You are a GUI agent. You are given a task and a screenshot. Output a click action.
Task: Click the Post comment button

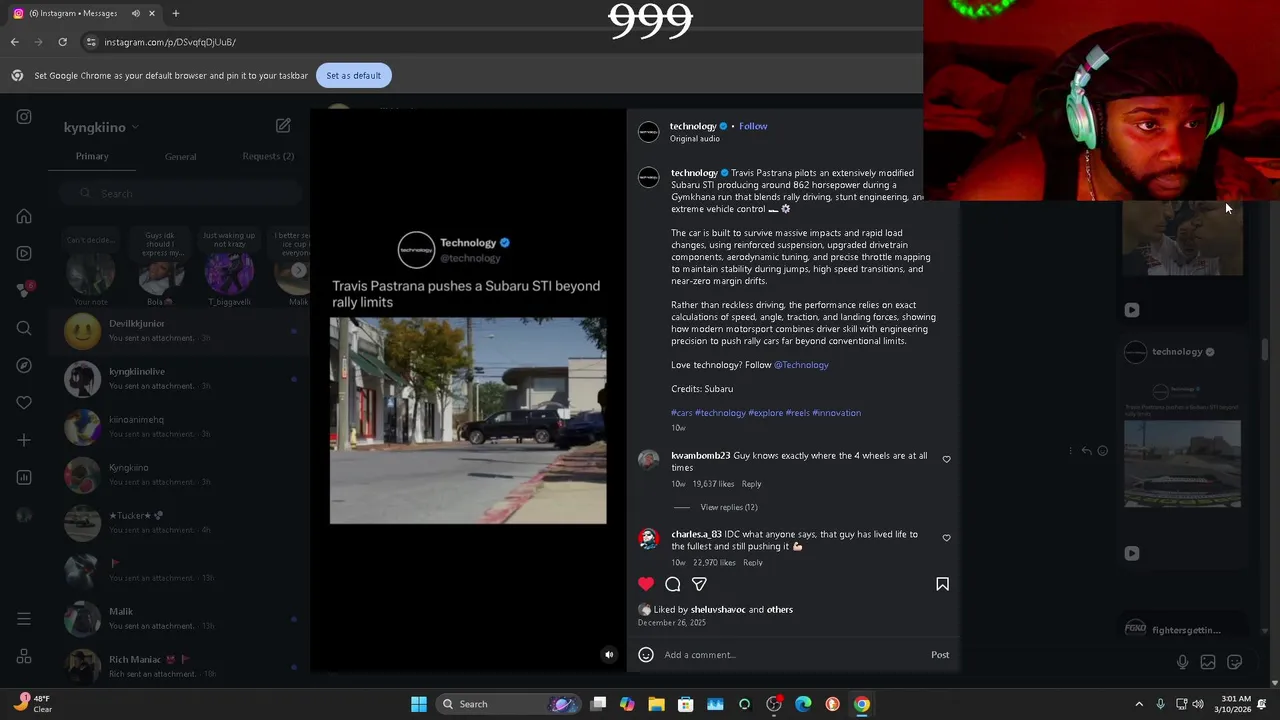[940, 655]
